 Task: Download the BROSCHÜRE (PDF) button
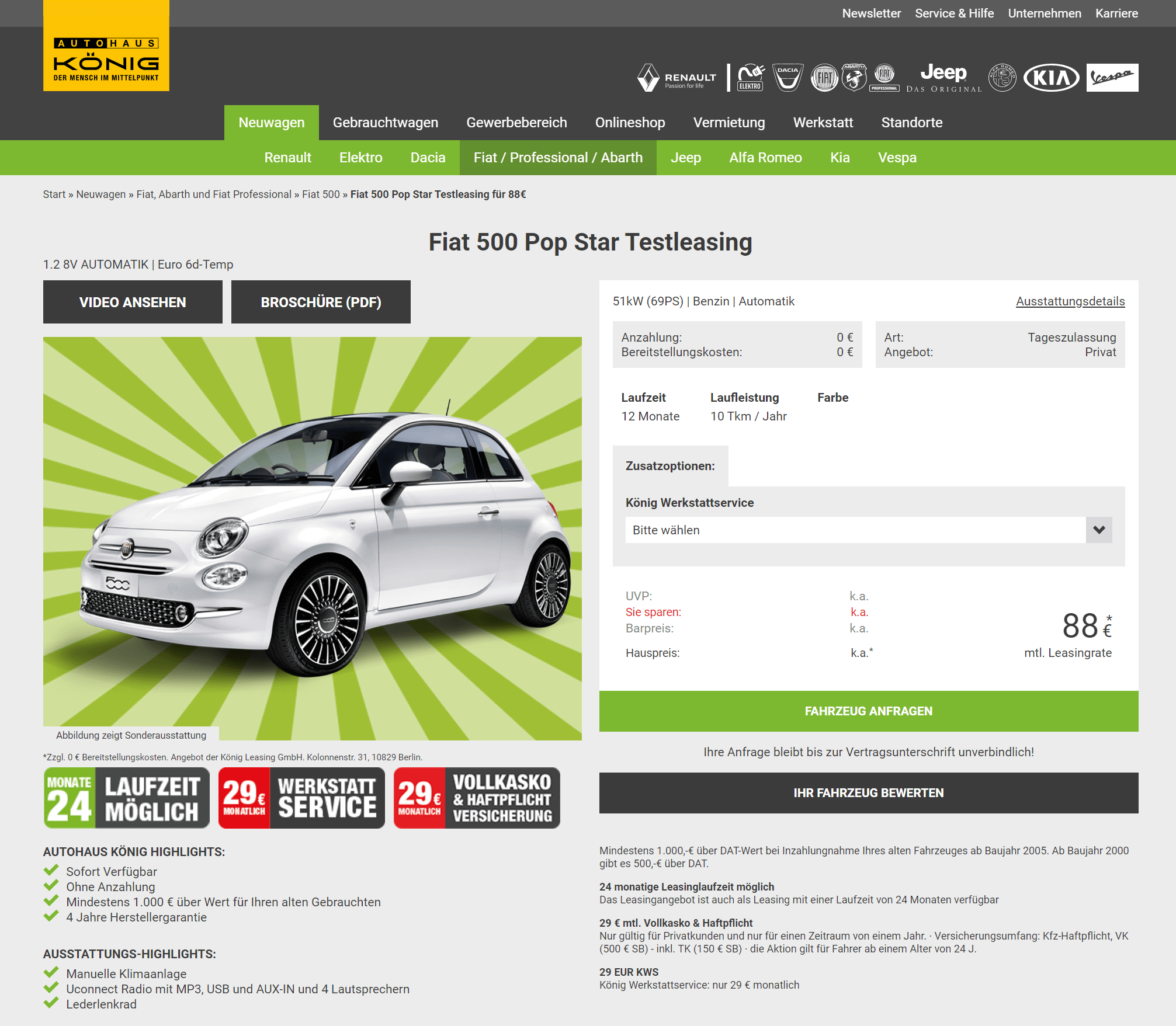tap(321, 302)
